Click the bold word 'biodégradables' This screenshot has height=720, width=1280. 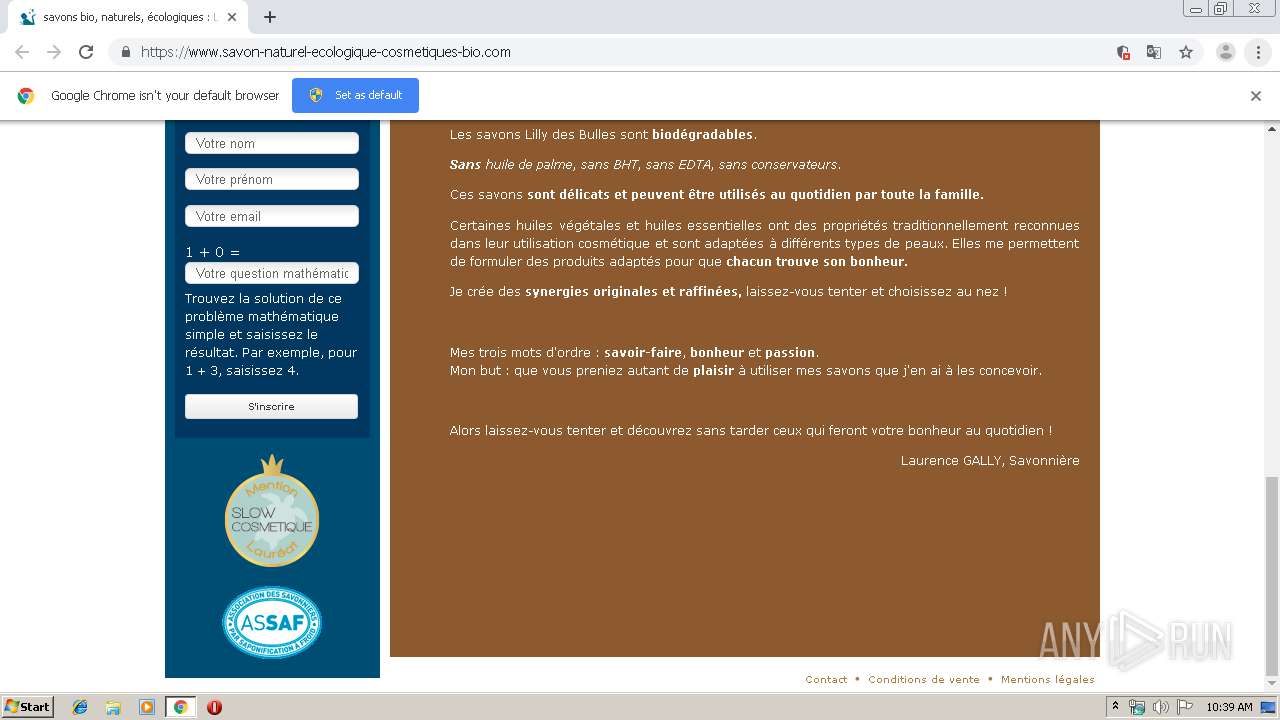coord(702,134)
